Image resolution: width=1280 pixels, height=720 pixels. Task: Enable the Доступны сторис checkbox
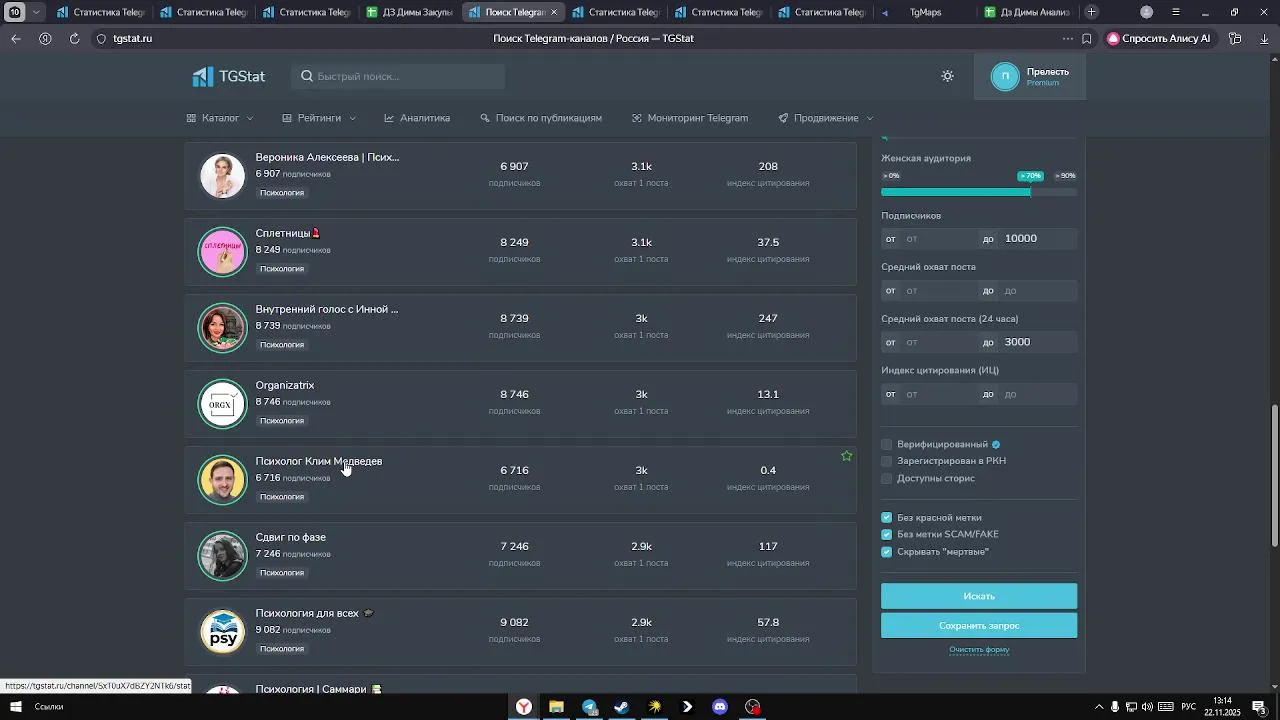tap(886, 478)
